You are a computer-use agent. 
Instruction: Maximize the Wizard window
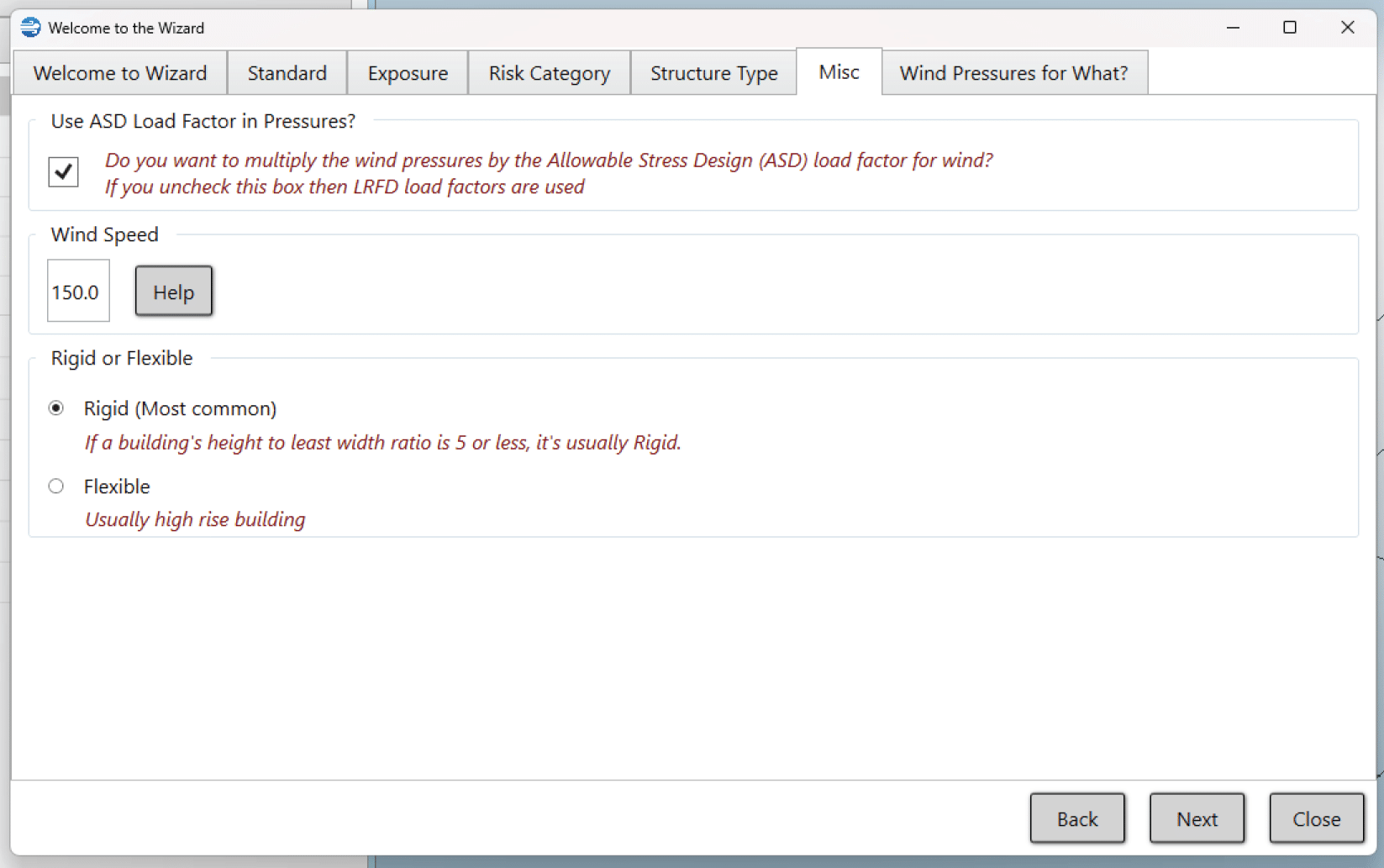point(1290,28)
